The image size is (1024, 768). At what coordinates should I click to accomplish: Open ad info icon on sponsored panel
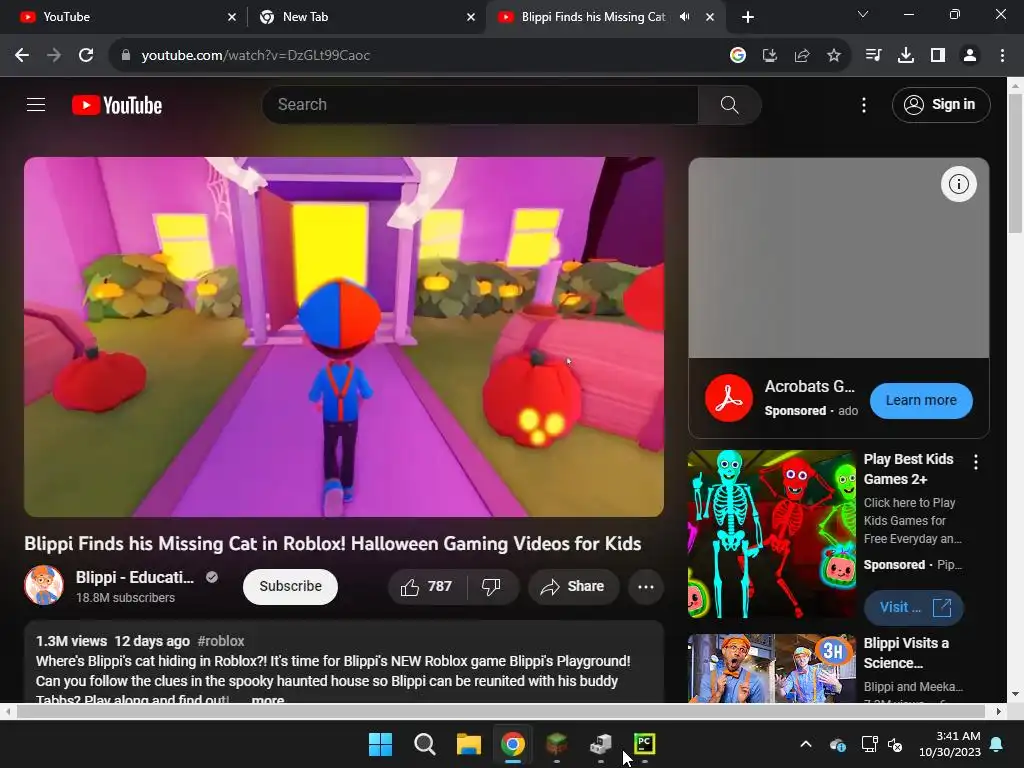click(958, 184)
